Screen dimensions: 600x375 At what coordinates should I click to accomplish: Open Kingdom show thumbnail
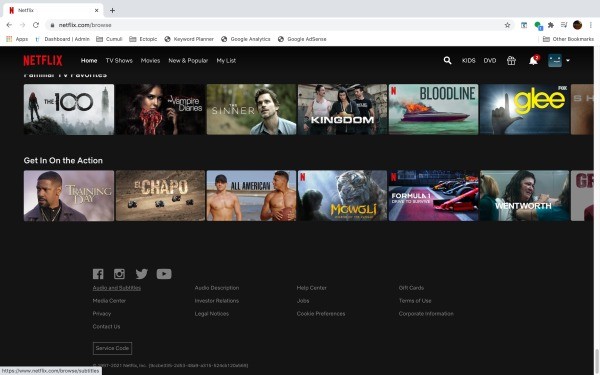[342, 109]
